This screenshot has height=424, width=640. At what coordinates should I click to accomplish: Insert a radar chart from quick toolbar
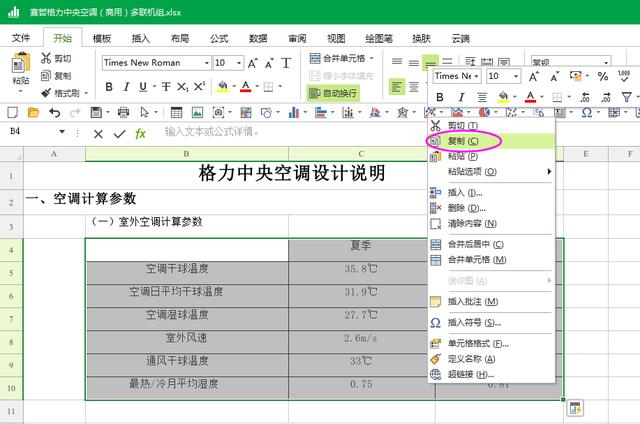(402, 112)
